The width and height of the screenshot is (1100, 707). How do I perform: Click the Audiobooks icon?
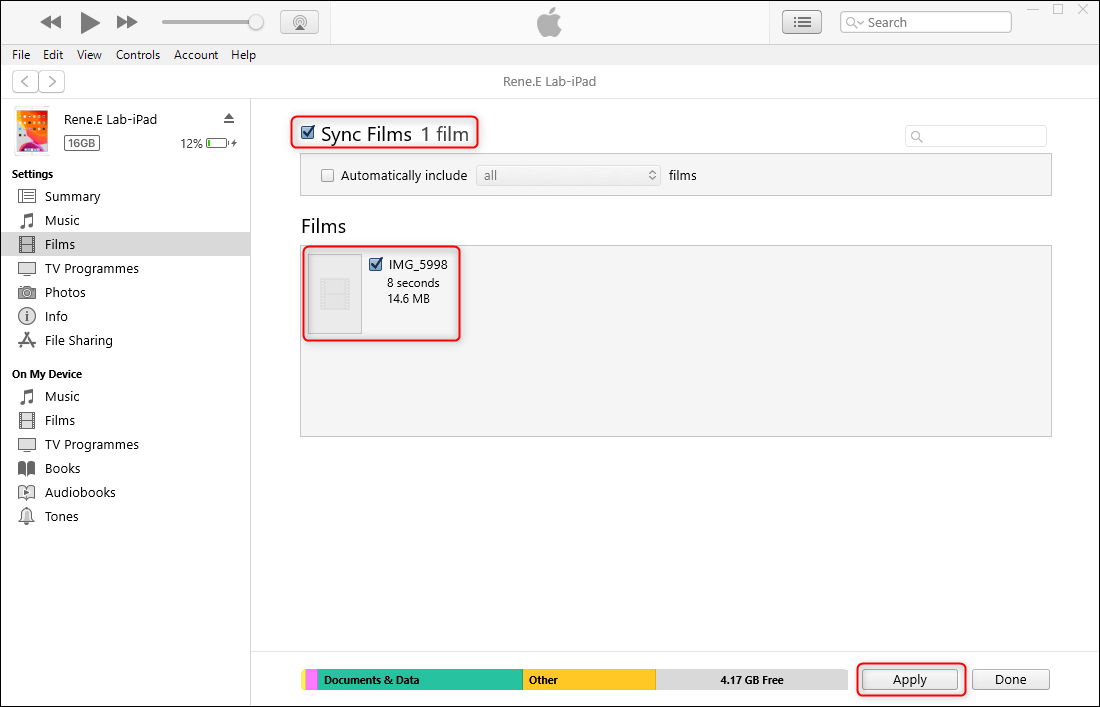(27, 492)
